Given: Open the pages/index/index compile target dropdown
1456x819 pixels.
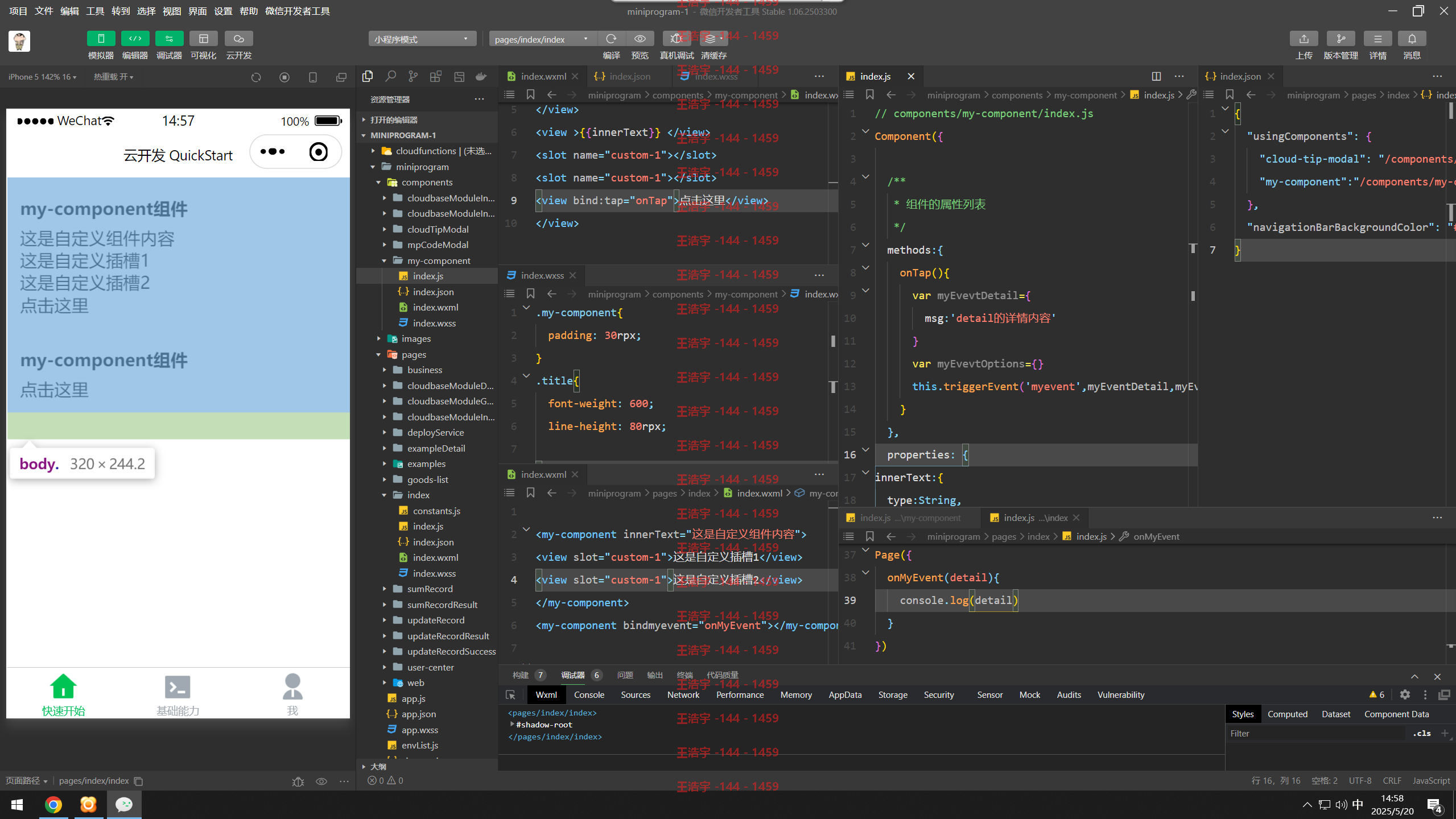Looking at the screenshot, I should point(543,39).
